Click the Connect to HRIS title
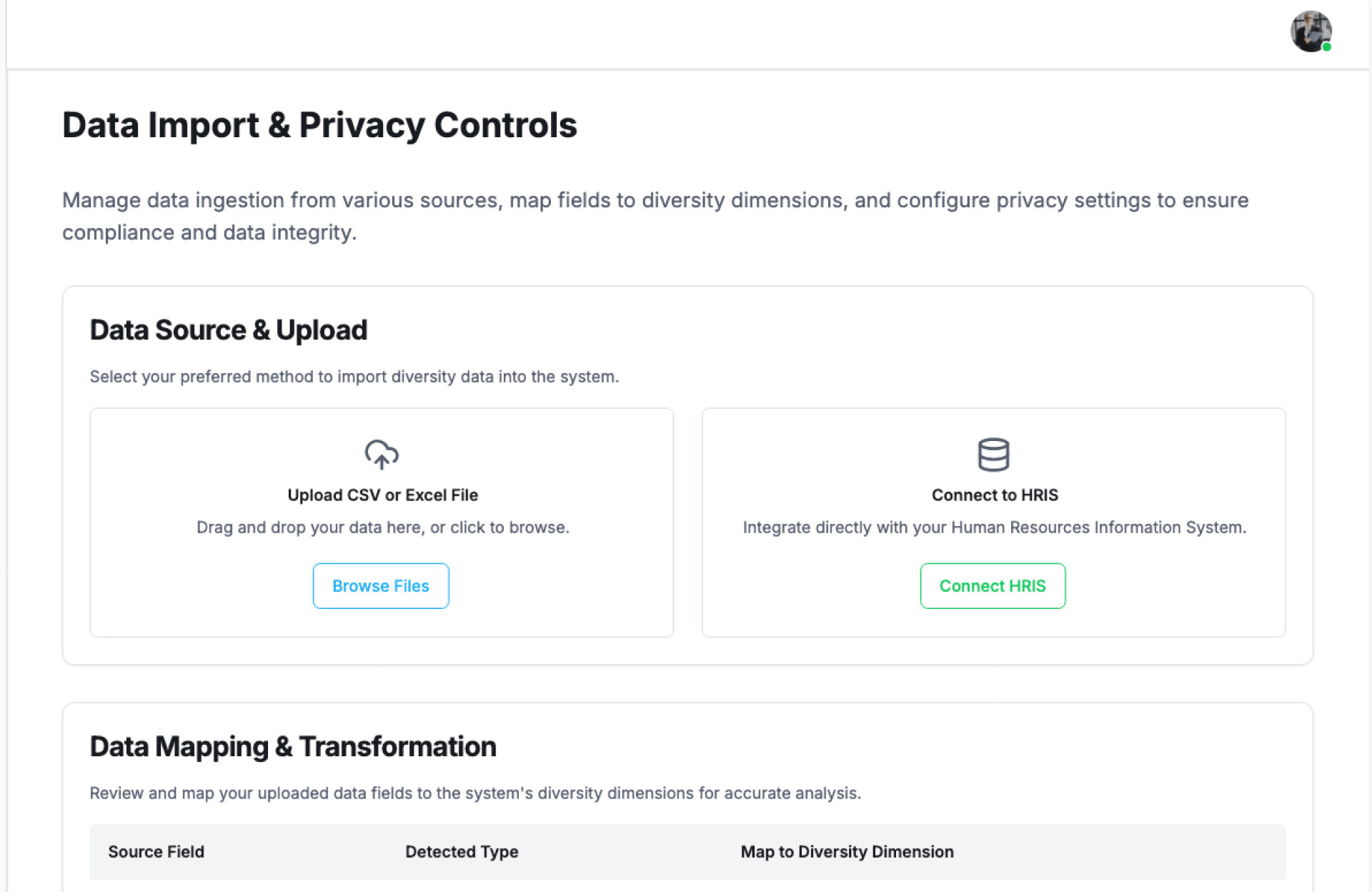The width and height of the screenshot is (1372, 892). point(994,495)
